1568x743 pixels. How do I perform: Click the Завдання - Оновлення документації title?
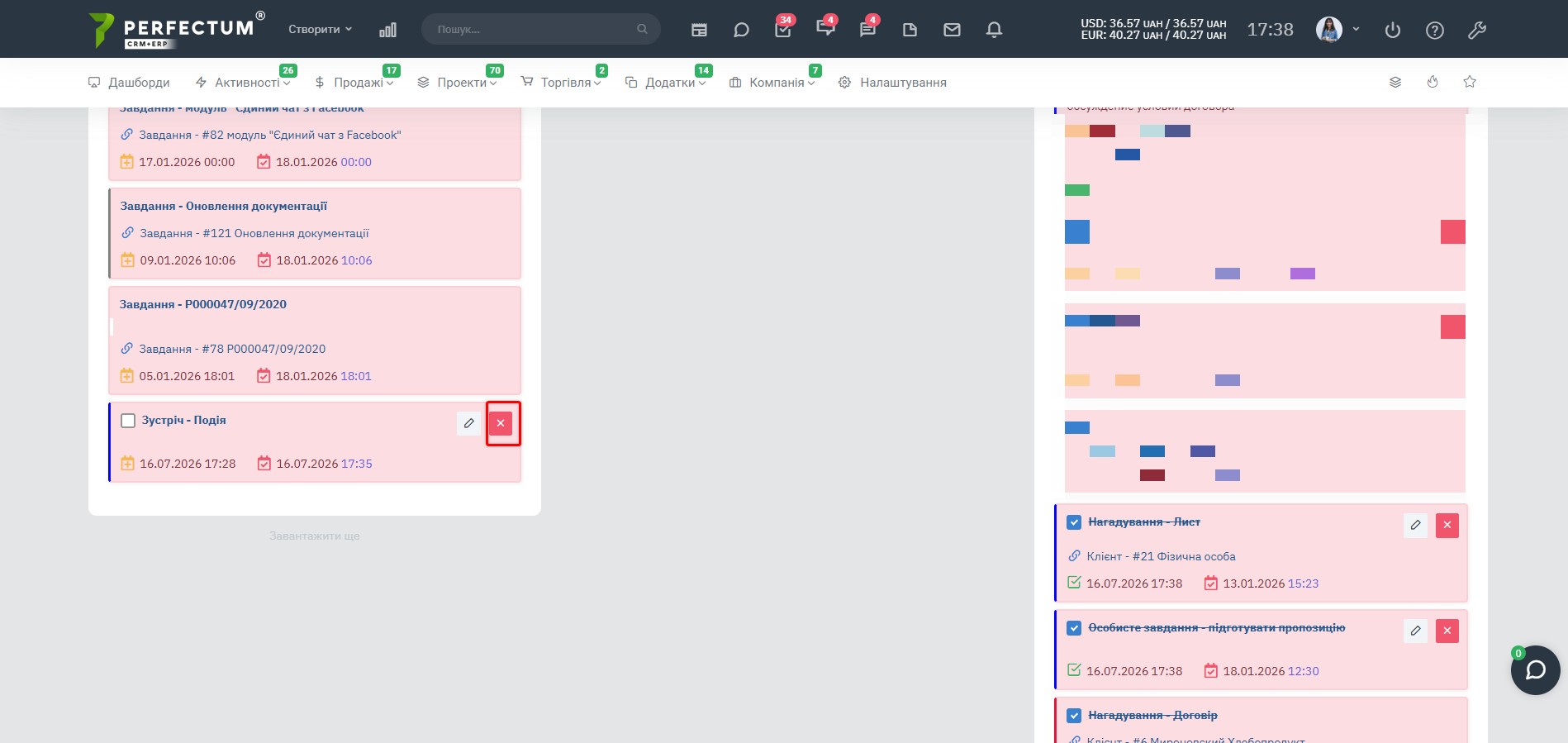(x=223, y=206)
